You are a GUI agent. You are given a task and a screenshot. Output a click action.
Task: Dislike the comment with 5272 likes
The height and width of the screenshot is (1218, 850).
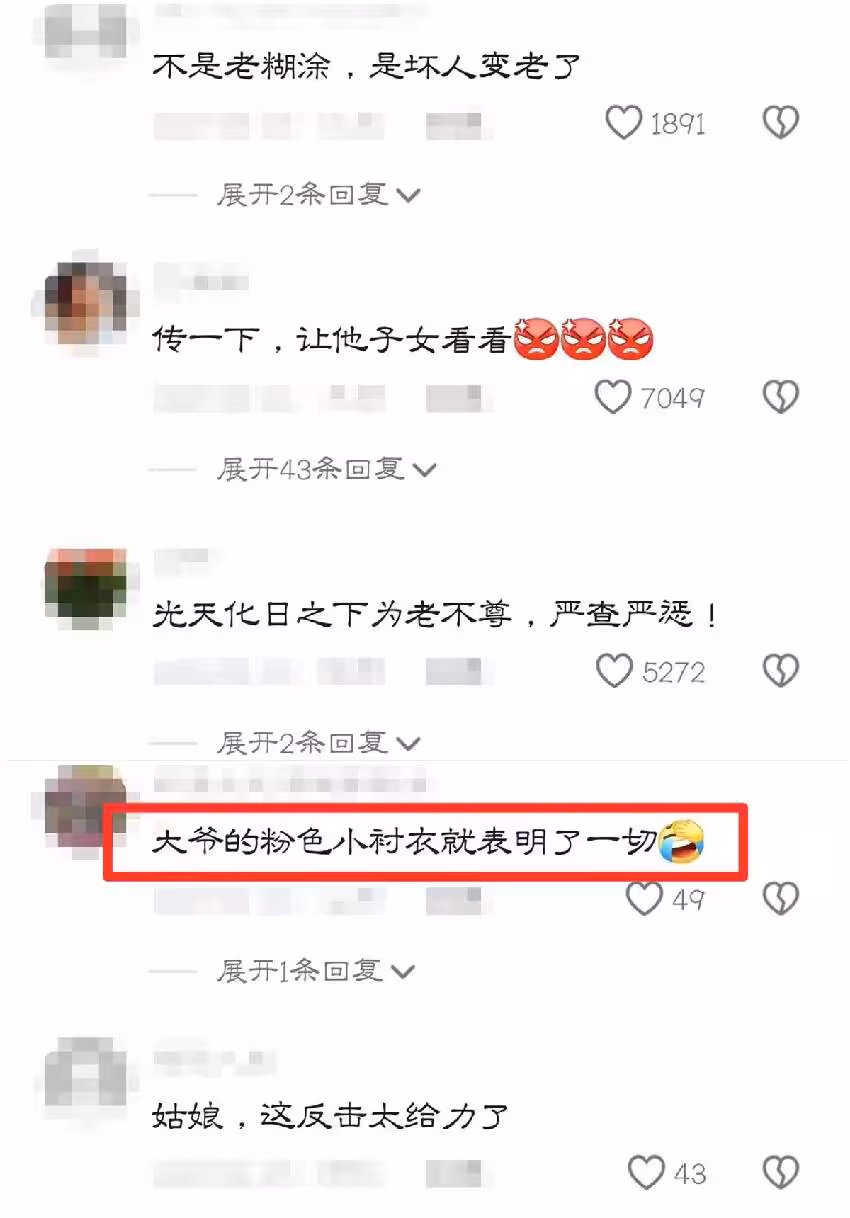coord(781,671)
